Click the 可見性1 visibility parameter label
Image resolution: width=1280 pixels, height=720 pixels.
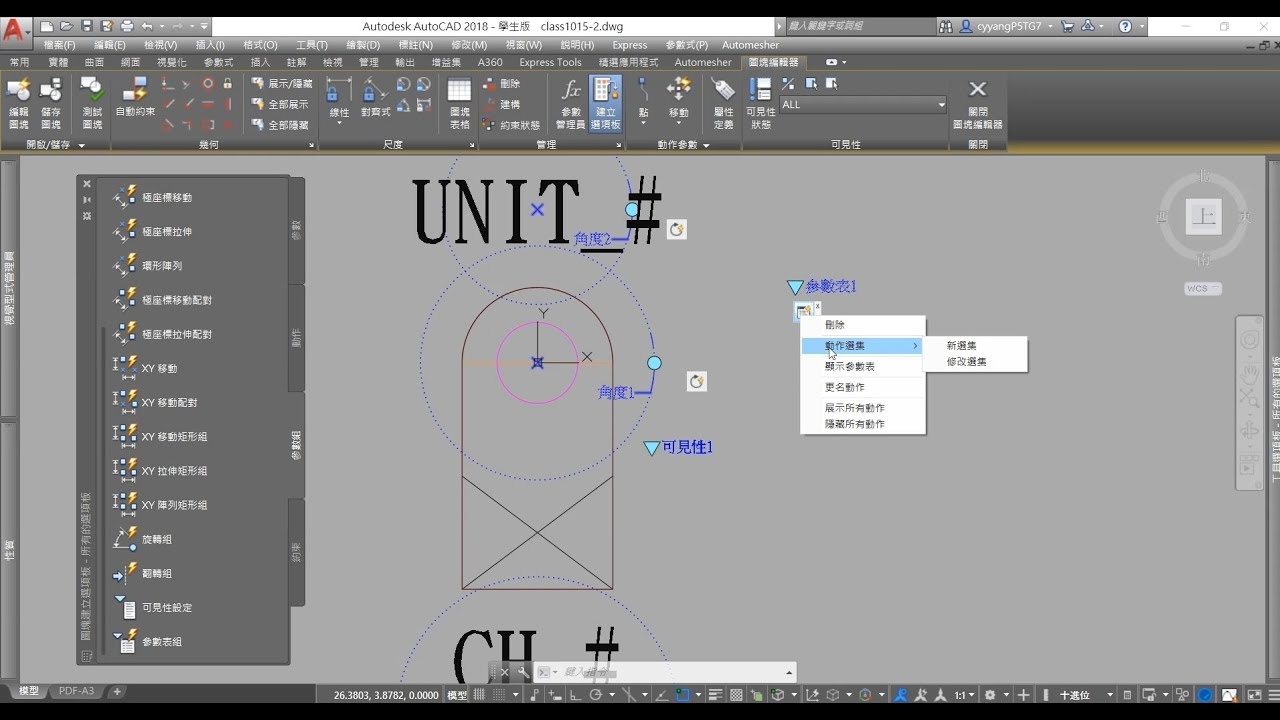687,447
